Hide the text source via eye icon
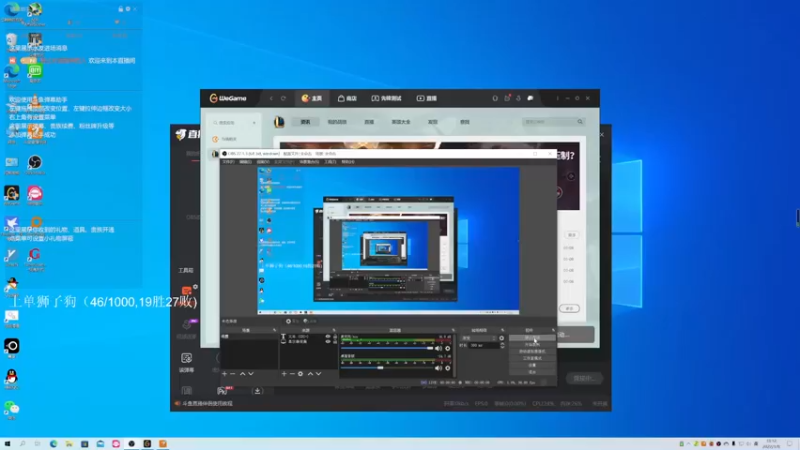 [x=328, y=337]
